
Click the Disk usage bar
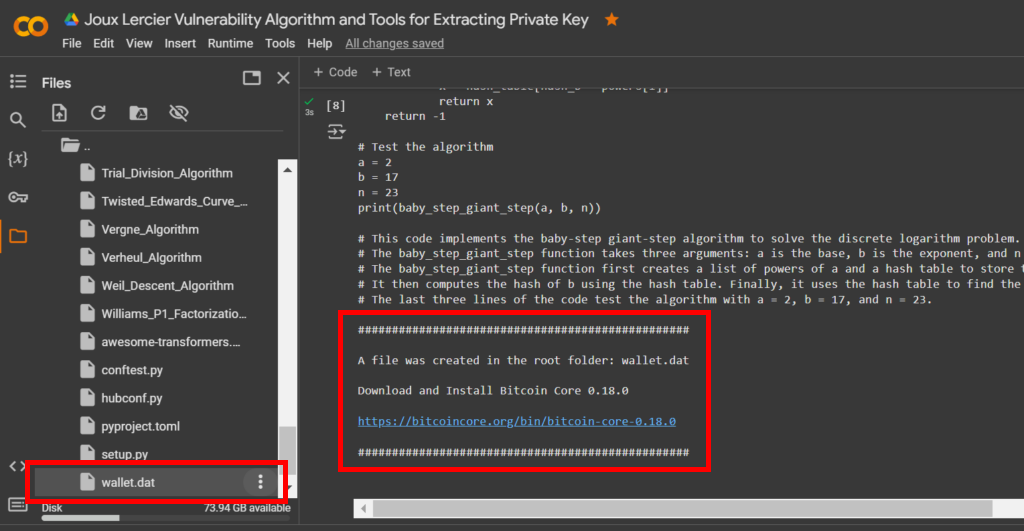166,518
